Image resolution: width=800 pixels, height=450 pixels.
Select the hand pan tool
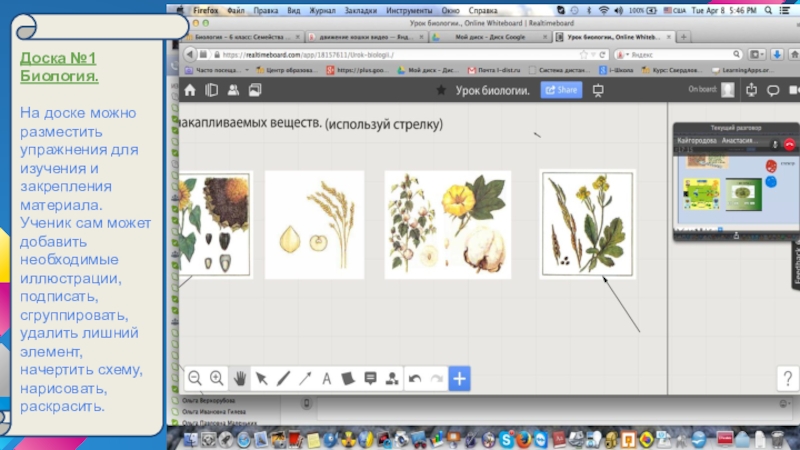point(240,378)
